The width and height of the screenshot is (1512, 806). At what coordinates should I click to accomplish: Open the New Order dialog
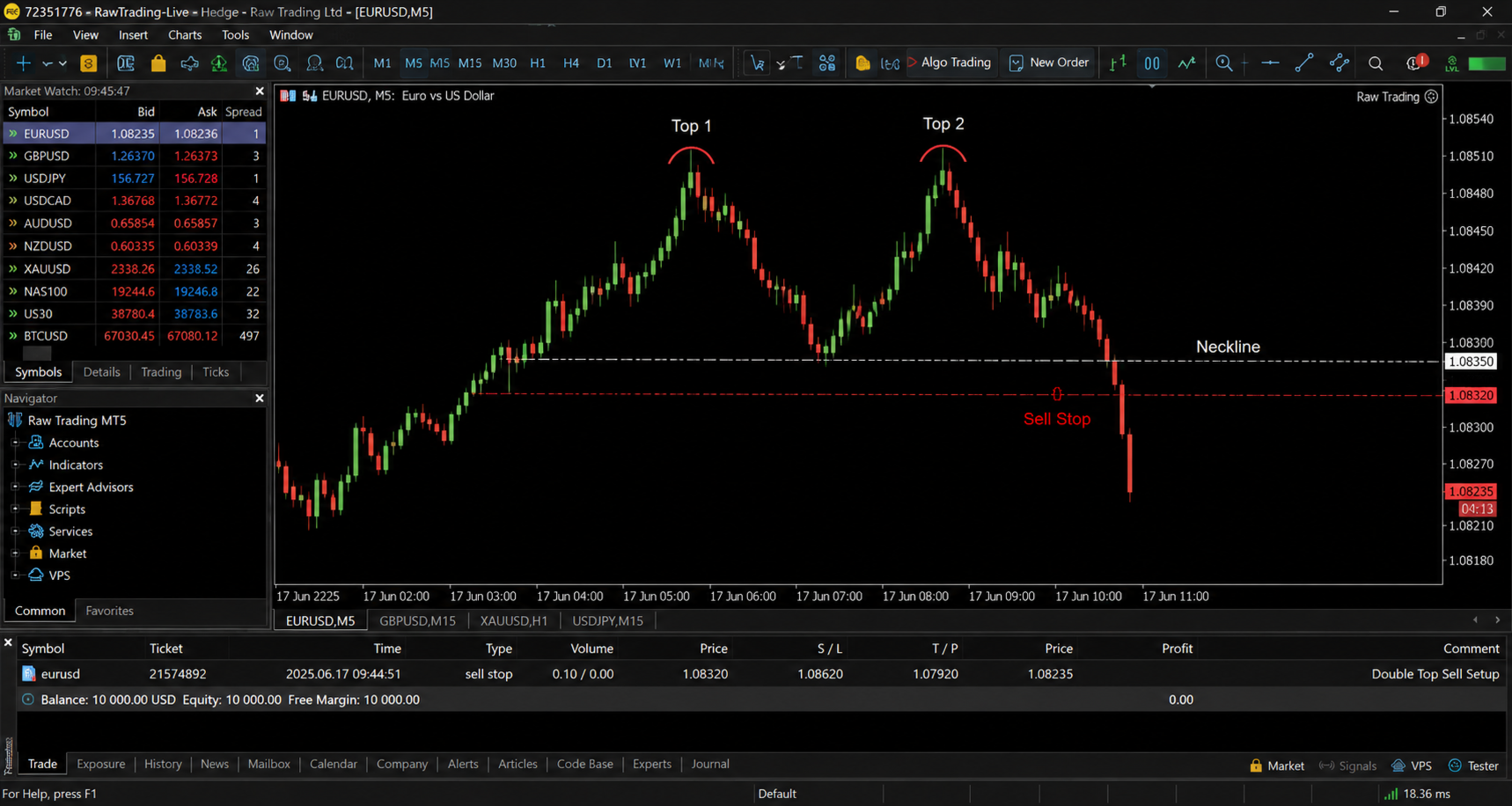click(1049, 62)
